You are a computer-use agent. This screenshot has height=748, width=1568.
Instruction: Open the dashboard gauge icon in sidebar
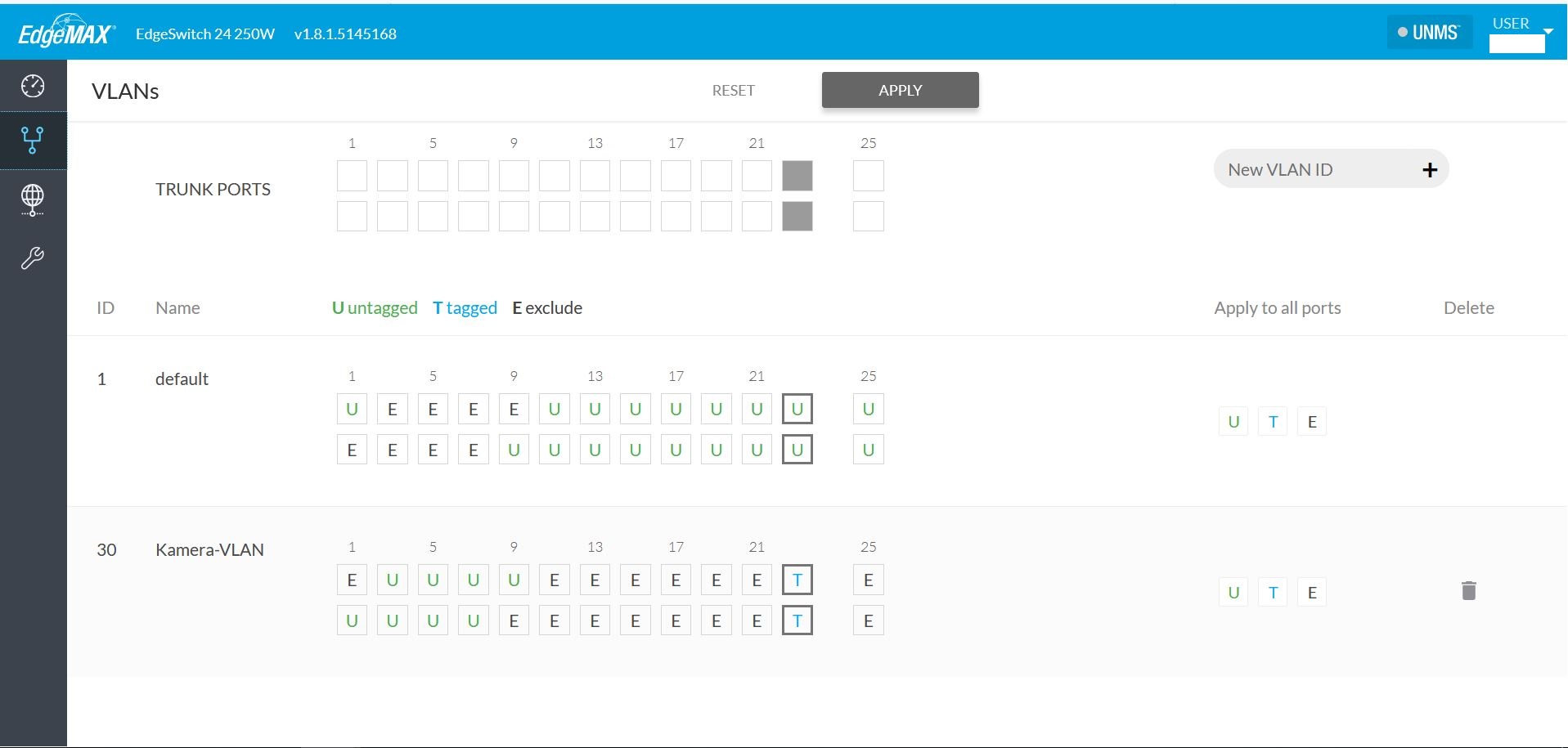[33, 86]
